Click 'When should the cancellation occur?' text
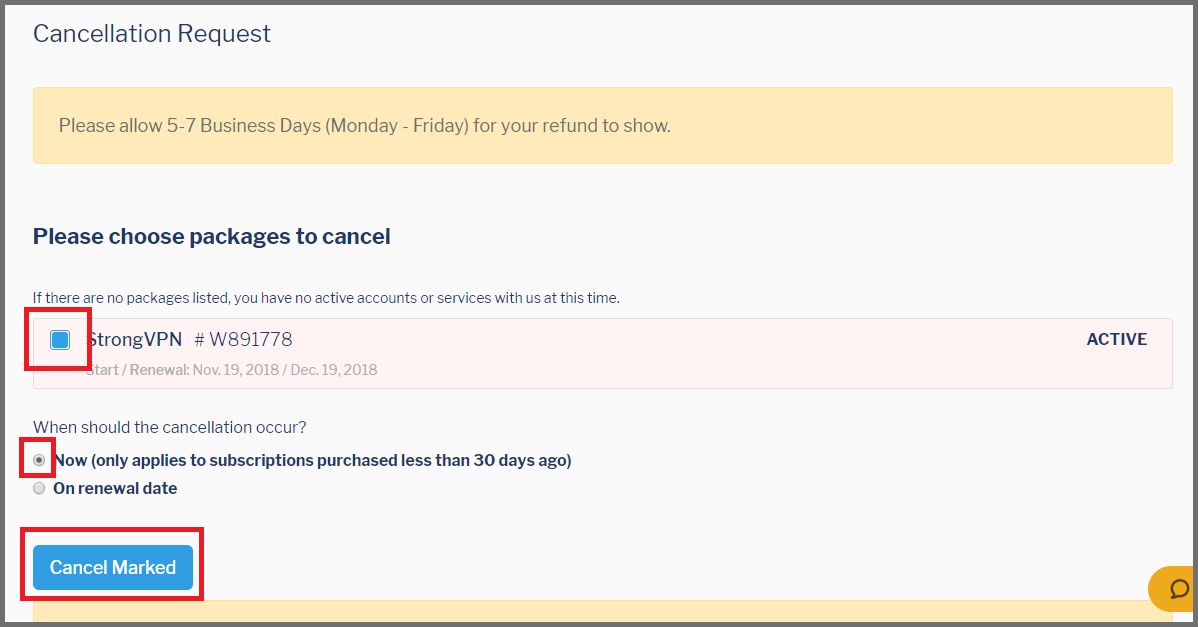Image resolution: width=1198 pixels, height=627 pixels. coord(170,428)
